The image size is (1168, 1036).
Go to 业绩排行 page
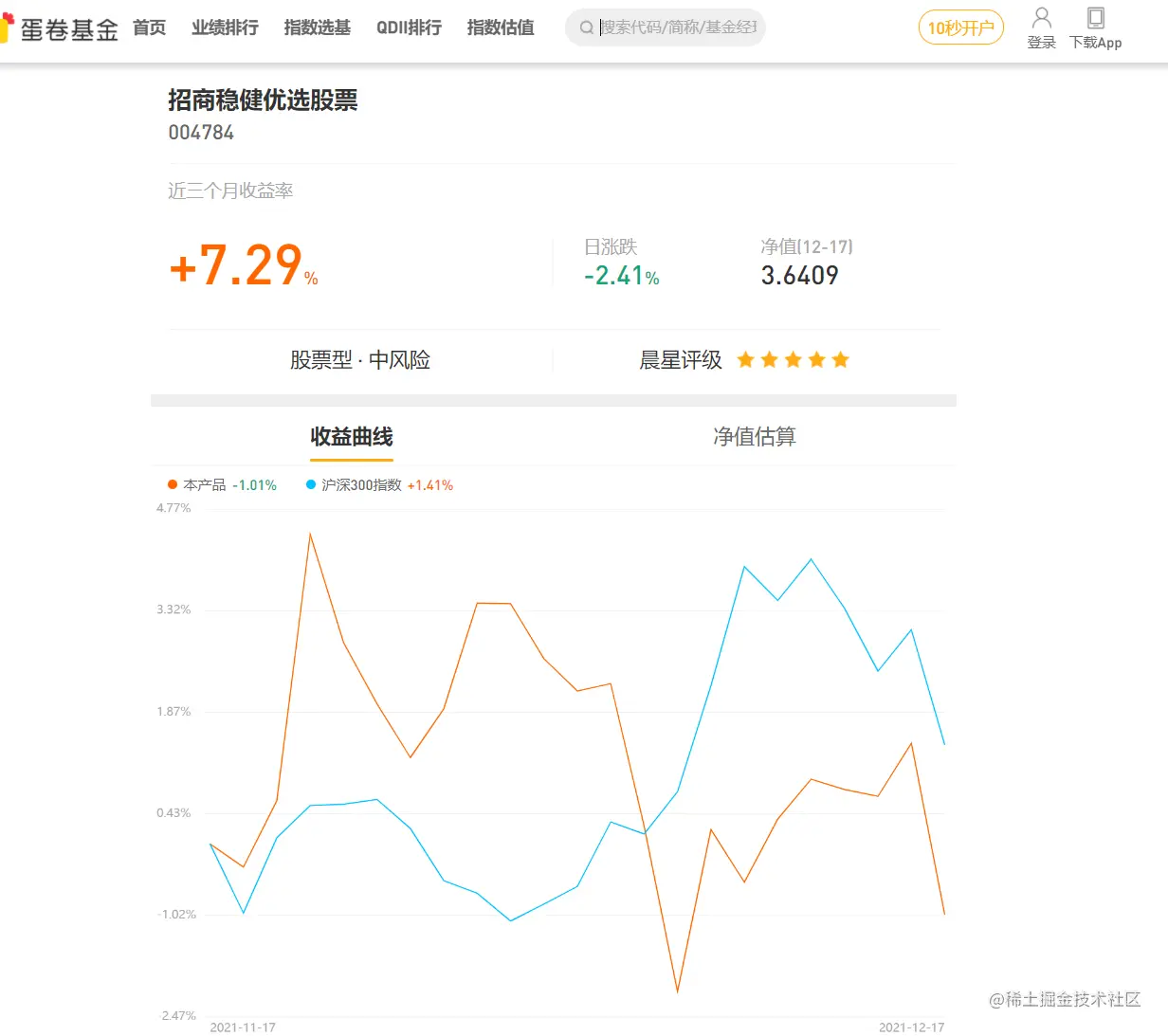[x=225, y=27]
